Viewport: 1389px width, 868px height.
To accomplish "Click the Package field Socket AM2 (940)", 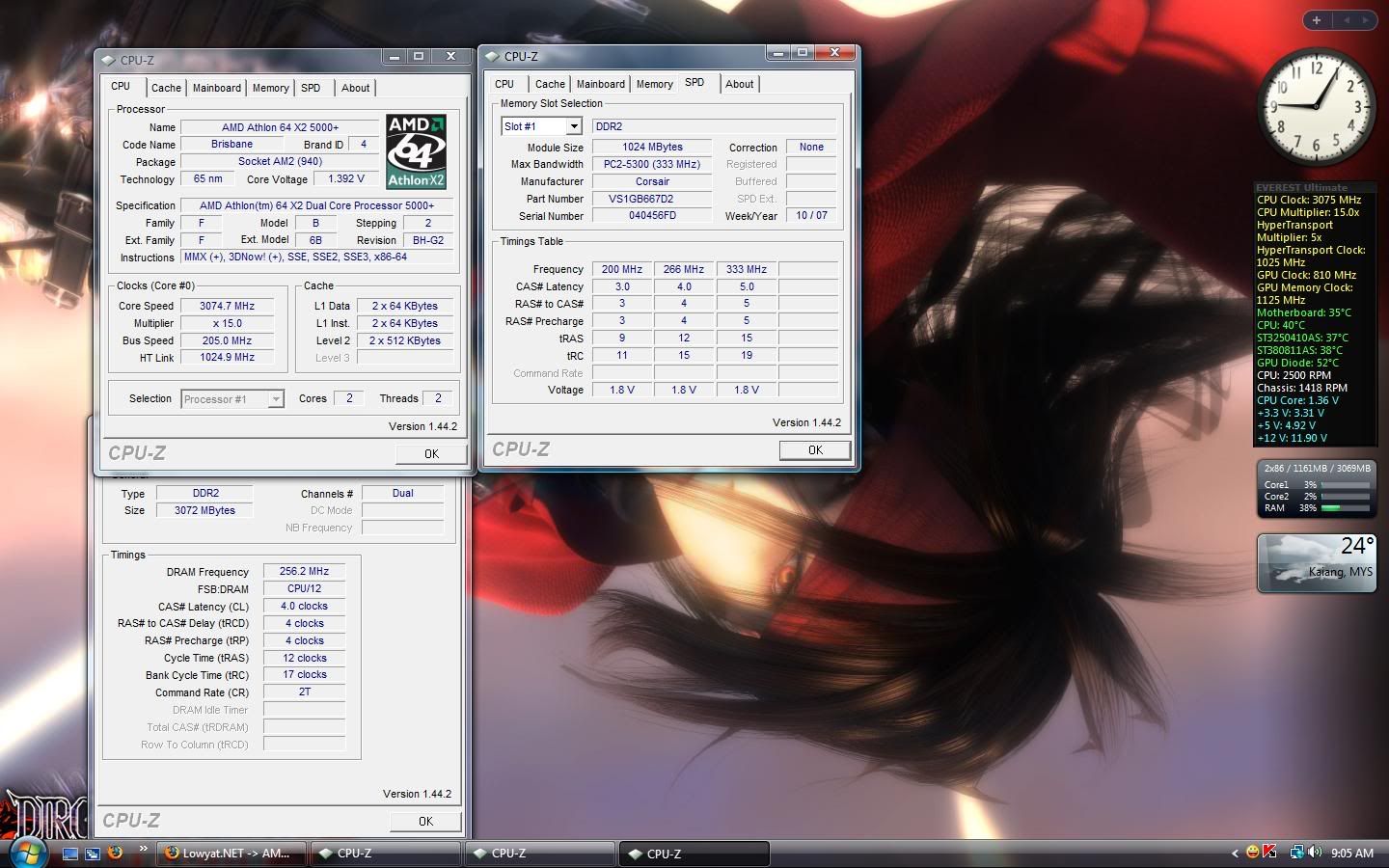I will pyautogui.click(x=280, y=162).
